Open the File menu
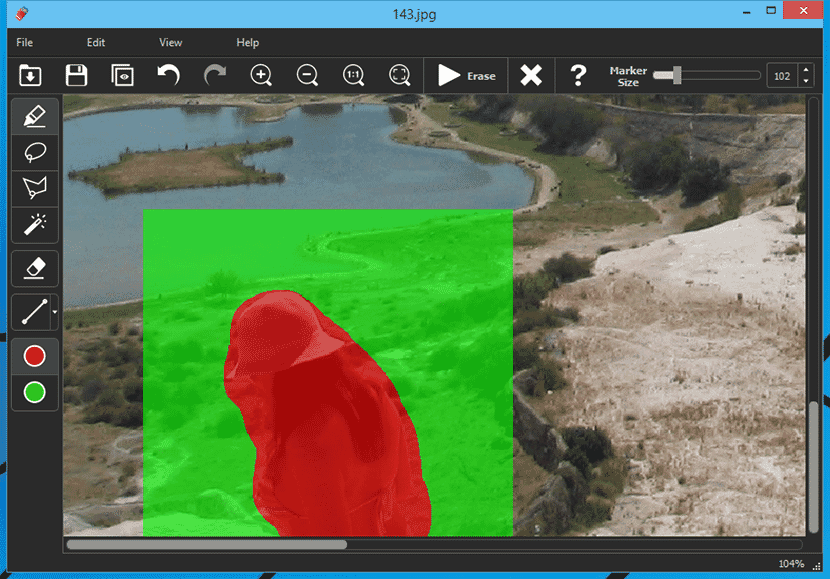Viewport: 830px width, 579px height. point(25,43)
